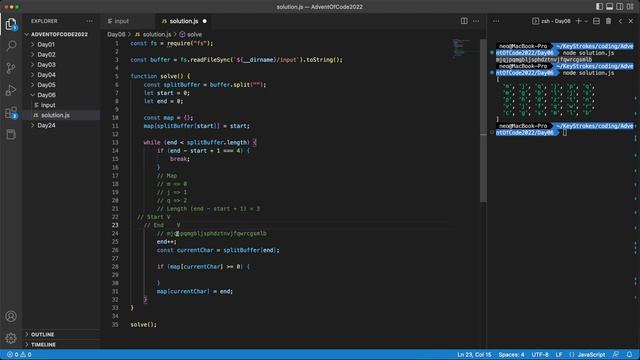
Task: Expand the Day01 folder
Action: point(61,44)
